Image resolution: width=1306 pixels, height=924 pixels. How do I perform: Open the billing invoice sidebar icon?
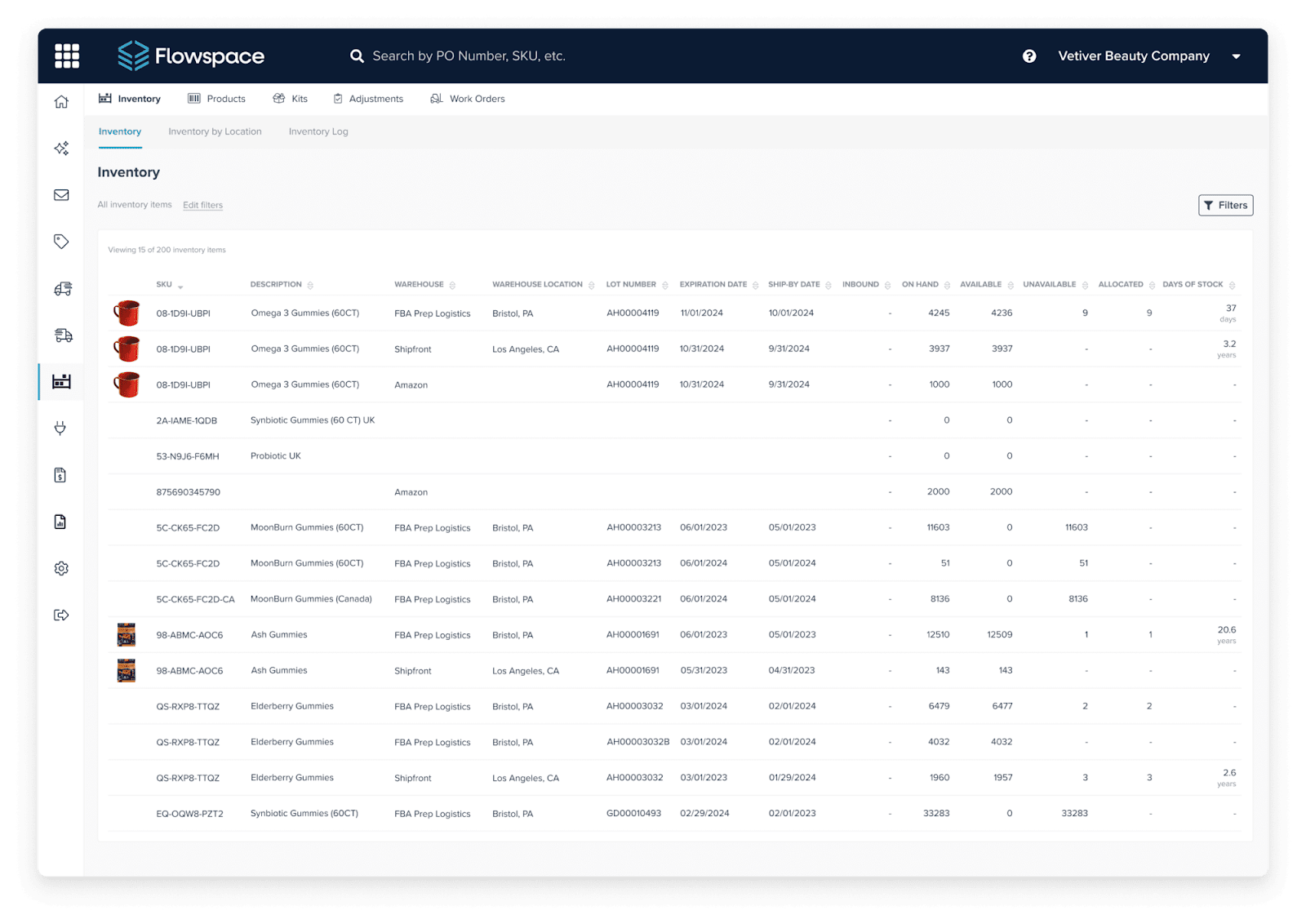click(x=60, y=475)
